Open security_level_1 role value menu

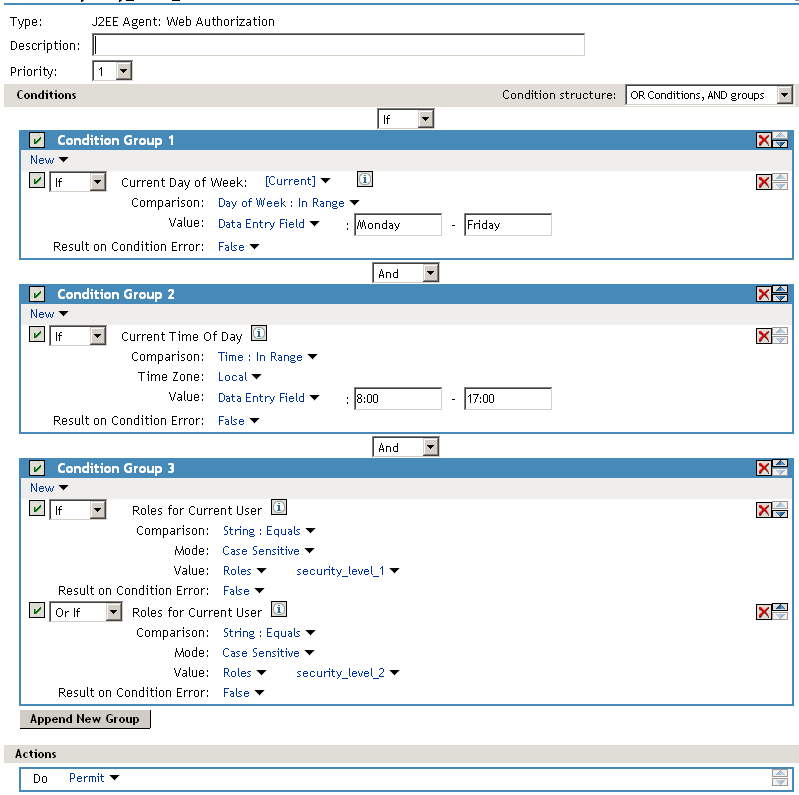[348, 571]
